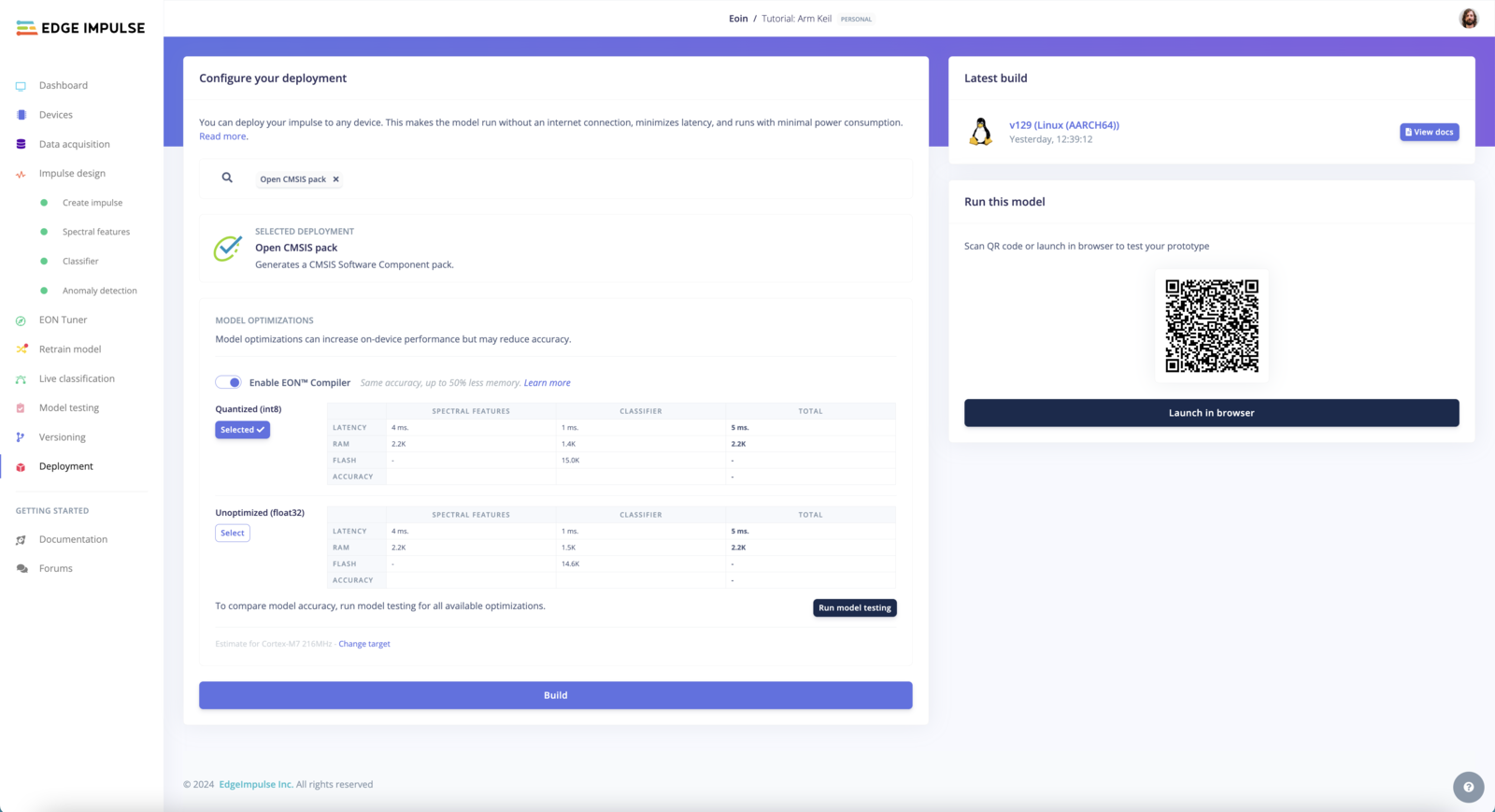Click the Model testing icon
Screen dimensions: 1495x812
coord(21,408)
